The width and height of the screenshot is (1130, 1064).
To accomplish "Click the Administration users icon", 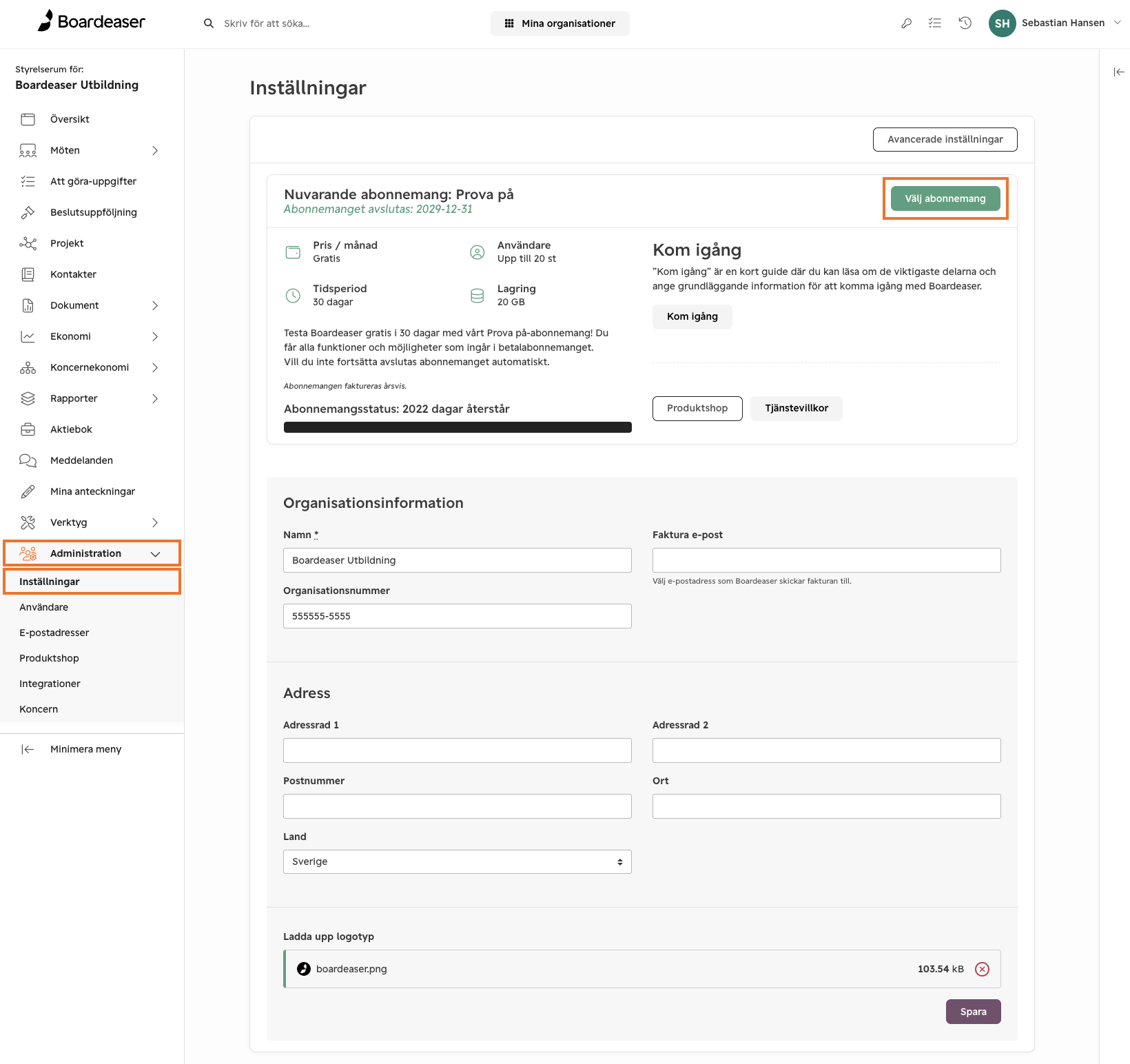I will [28, 553].
